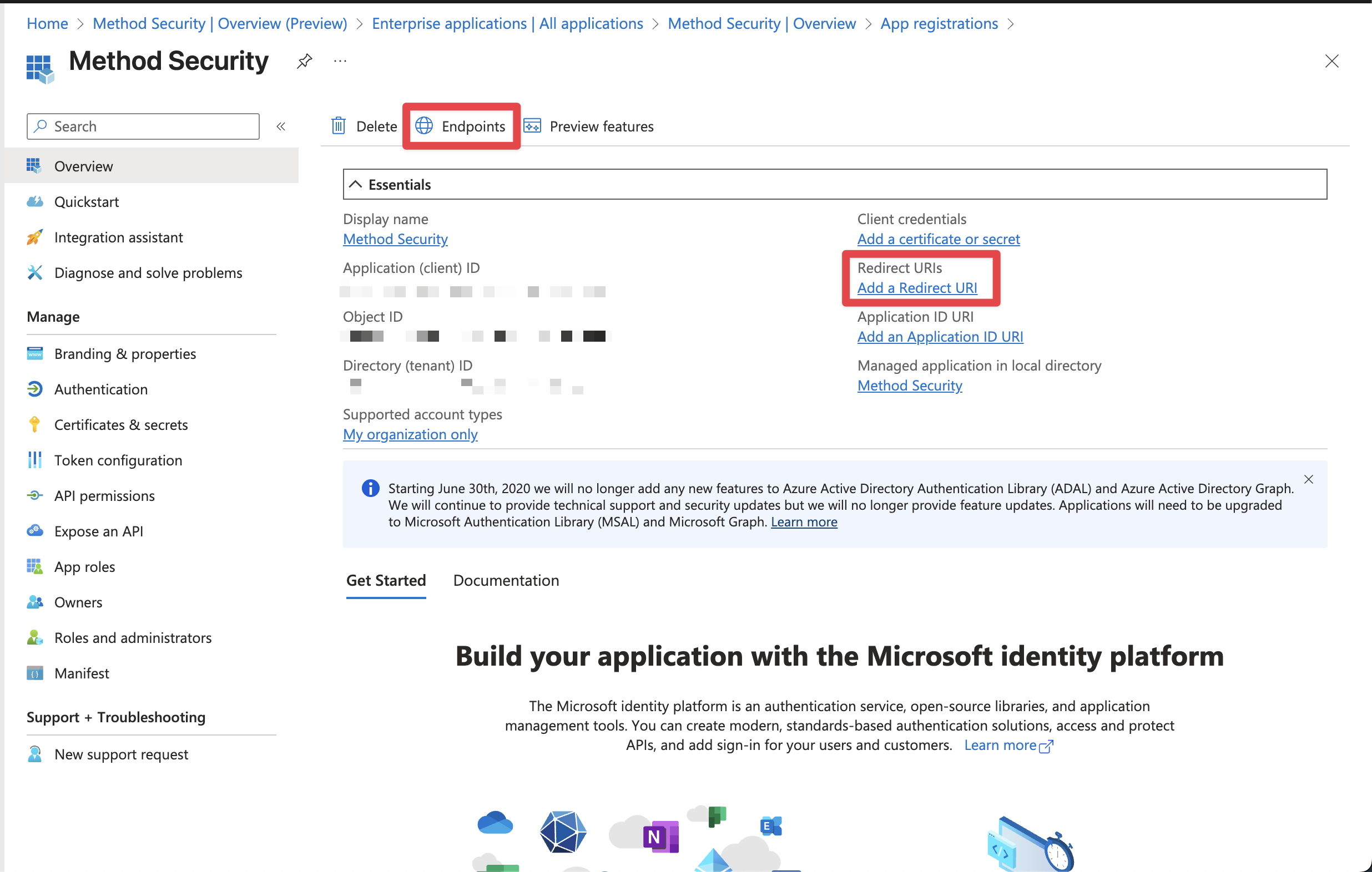Viewport: 1372px width, 872px height.
Task: Switch to the Documentation tab
Action: click(506, 580)
